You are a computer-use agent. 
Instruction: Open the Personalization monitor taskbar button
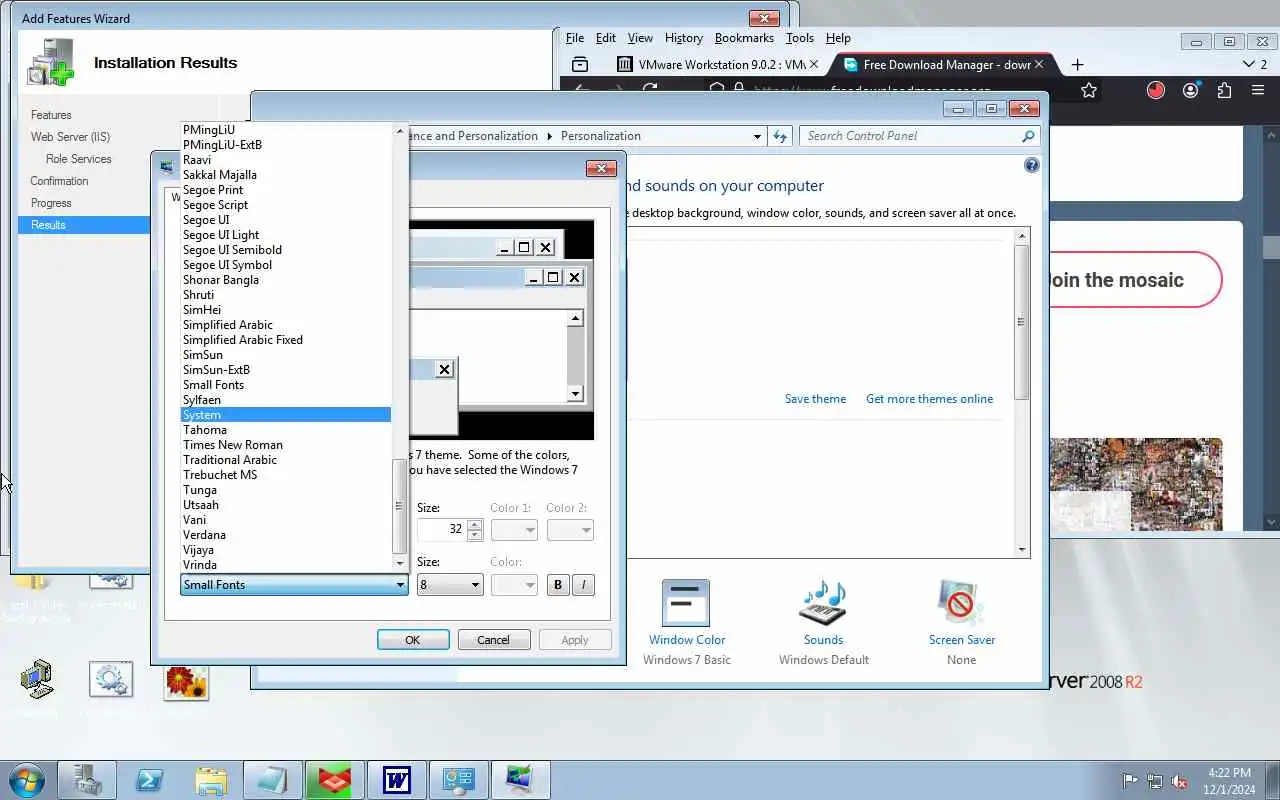click(521, 780)
